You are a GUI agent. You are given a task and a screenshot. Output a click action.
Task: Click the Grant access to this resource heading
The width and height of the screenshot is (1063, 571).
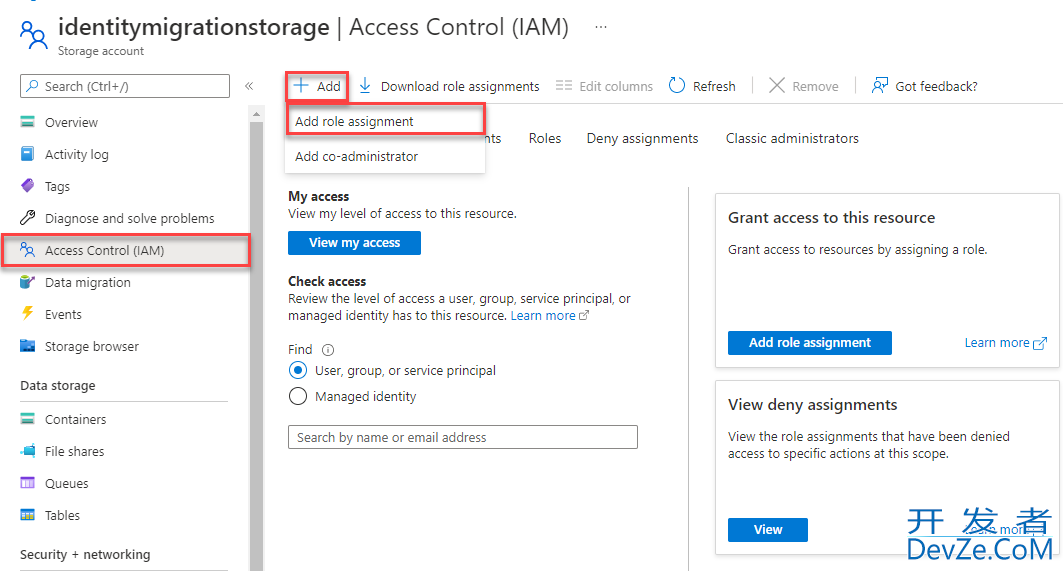pyautogui.click(x=831, y=218)
